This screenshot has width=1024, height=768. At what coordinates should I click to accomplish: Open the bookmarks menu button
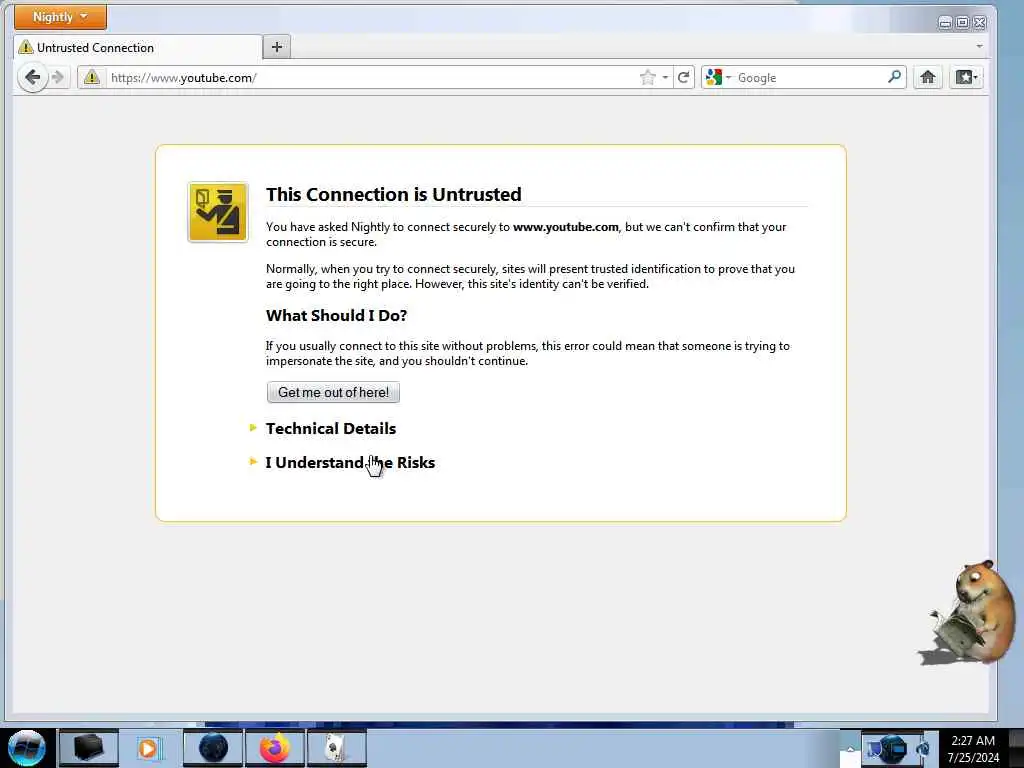pyautogui.click(x=966, y=78)
